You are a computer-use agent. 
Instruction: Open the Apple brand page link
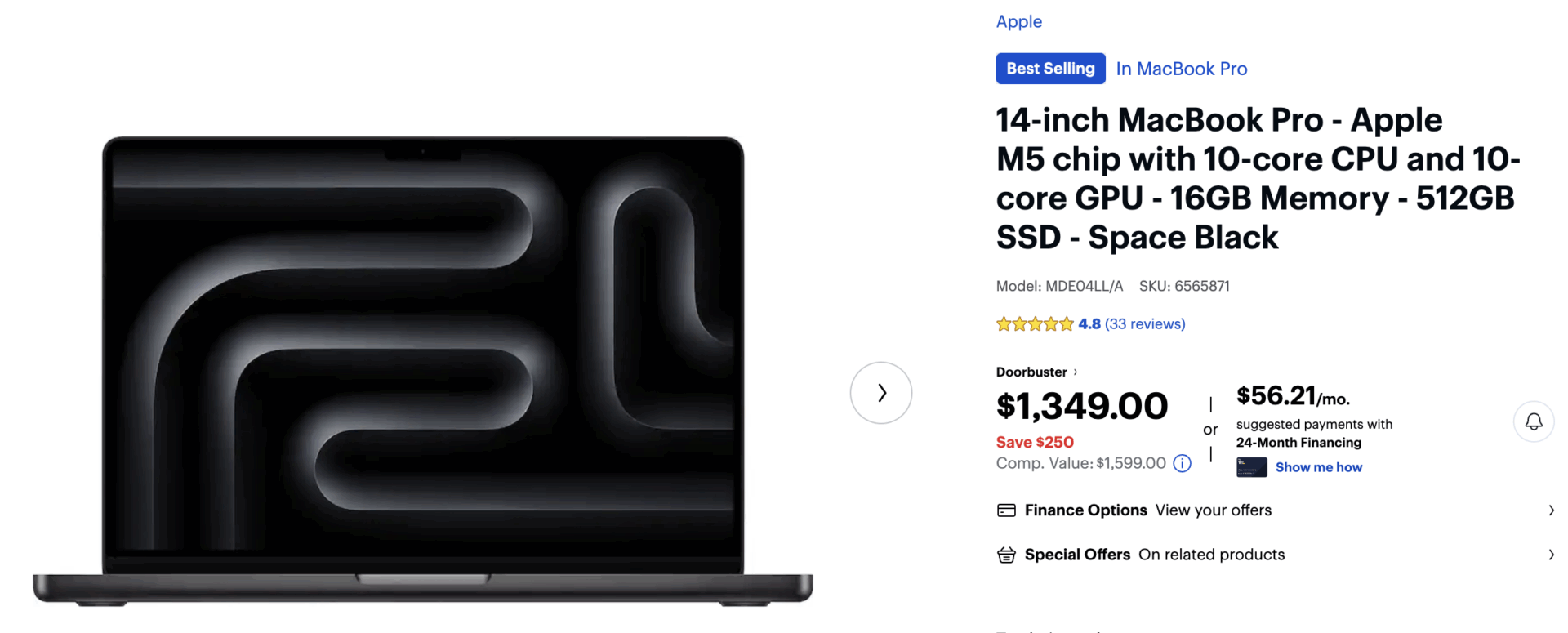1018,21
